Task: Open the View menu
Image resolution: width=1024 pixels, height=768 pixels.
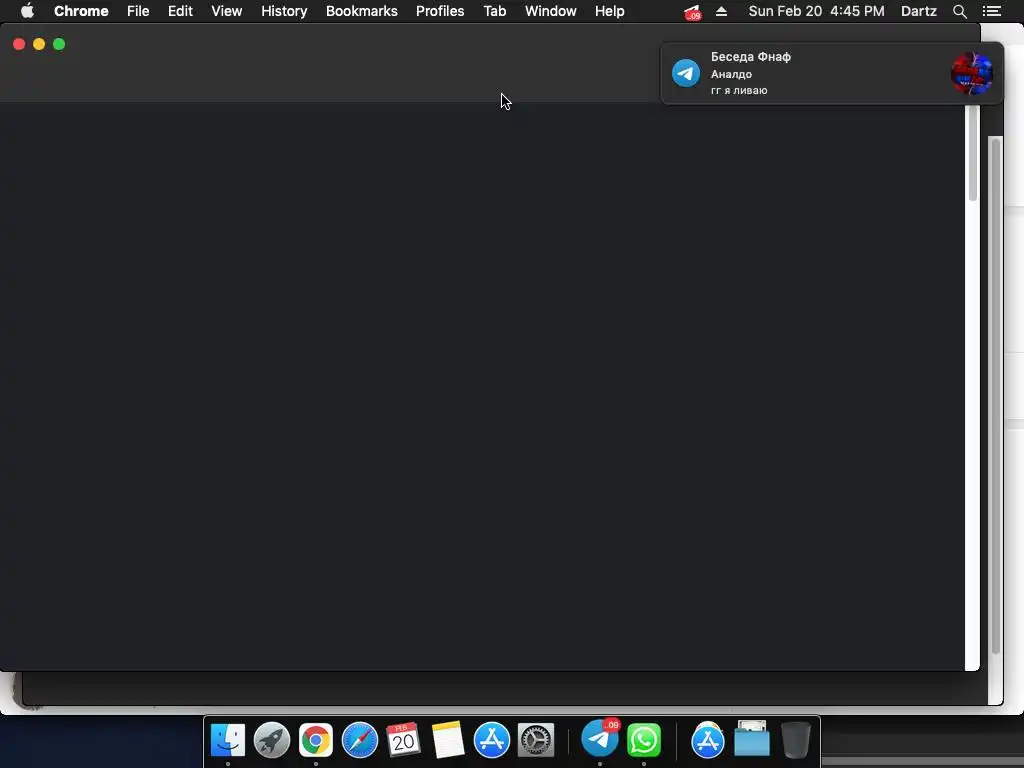Action: click(227, 11)
